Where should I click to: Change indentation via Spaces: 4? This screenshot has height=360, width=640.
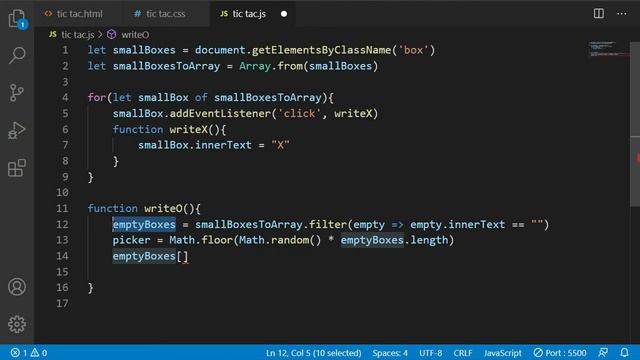(x=390, y=353)
